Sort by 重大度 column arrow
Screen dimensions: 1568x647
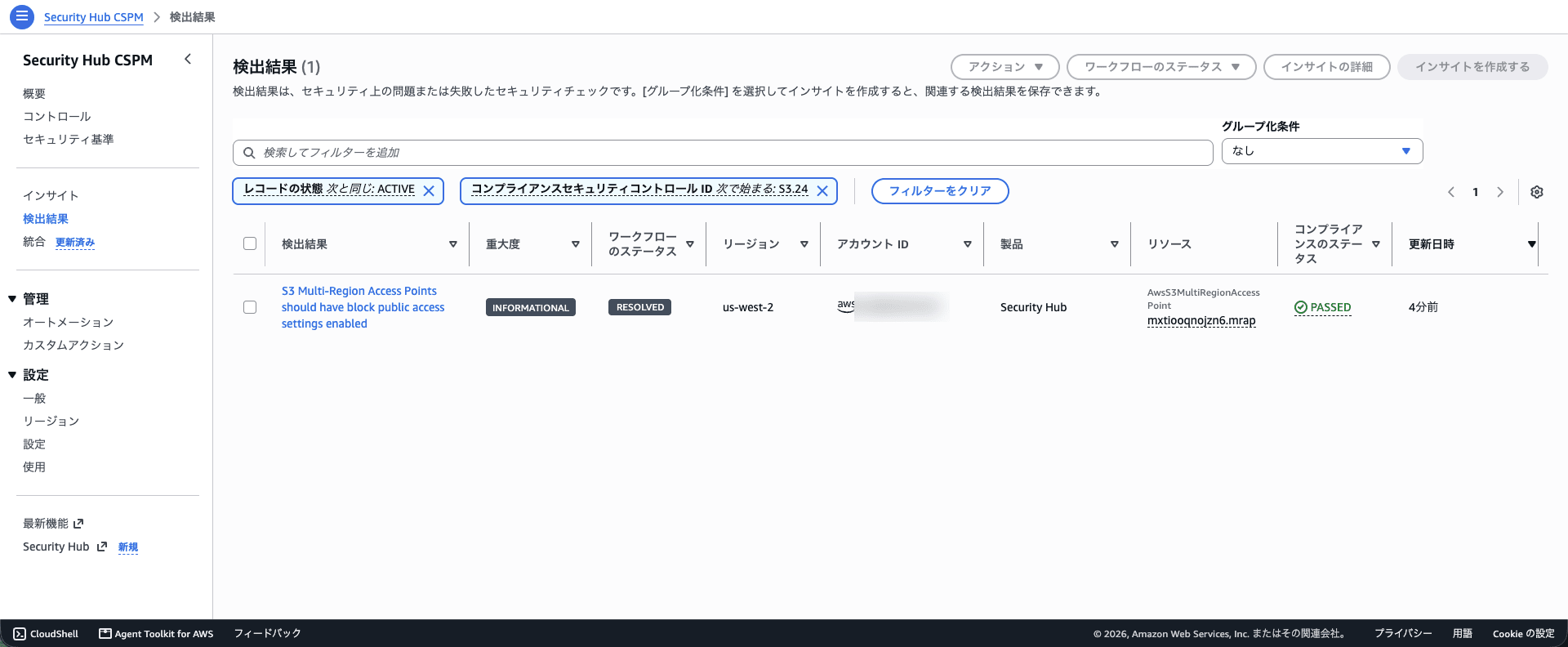576,244
